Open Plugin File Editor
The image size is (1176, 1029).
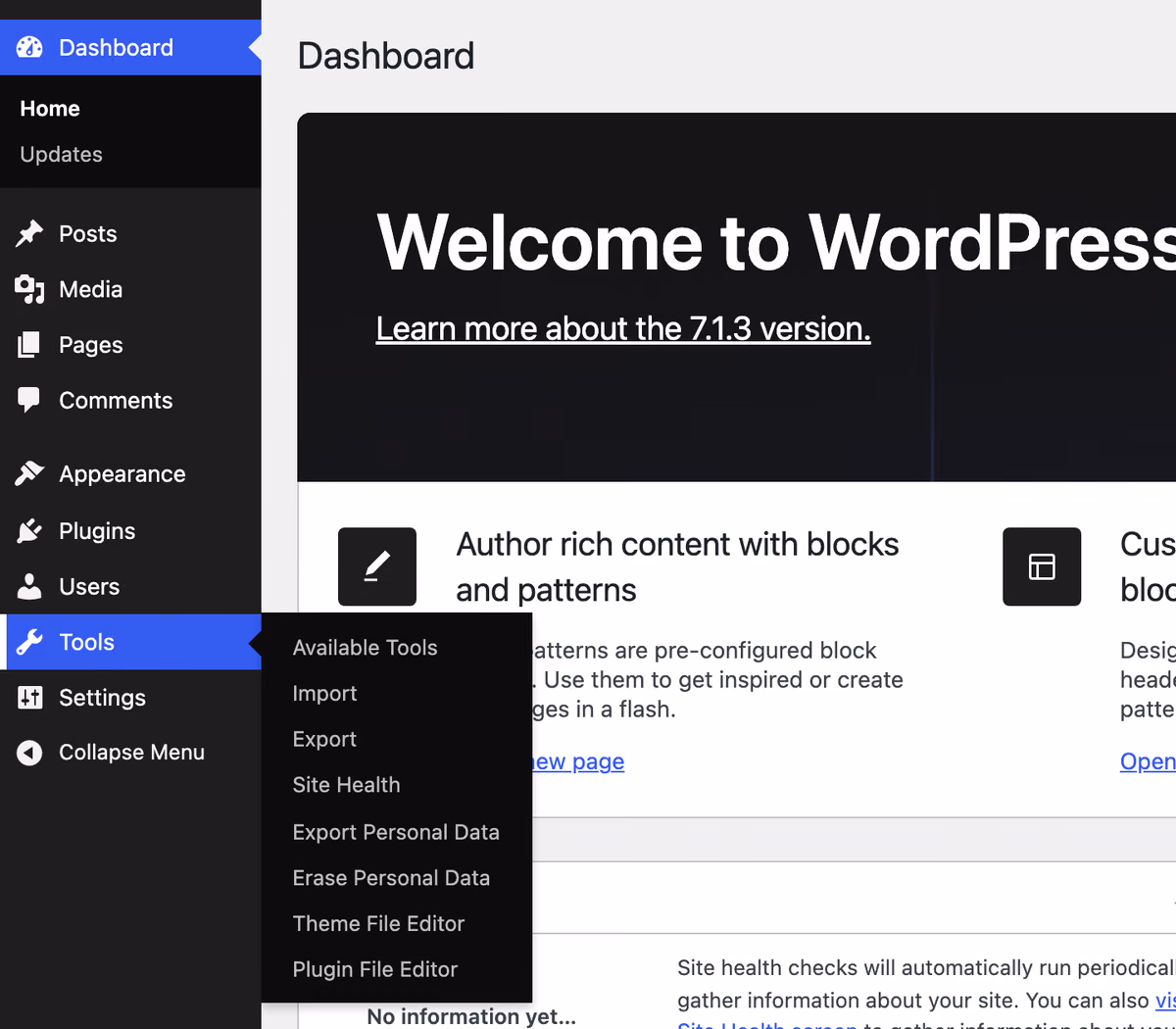pyautogui.click(x=374, y=970)
